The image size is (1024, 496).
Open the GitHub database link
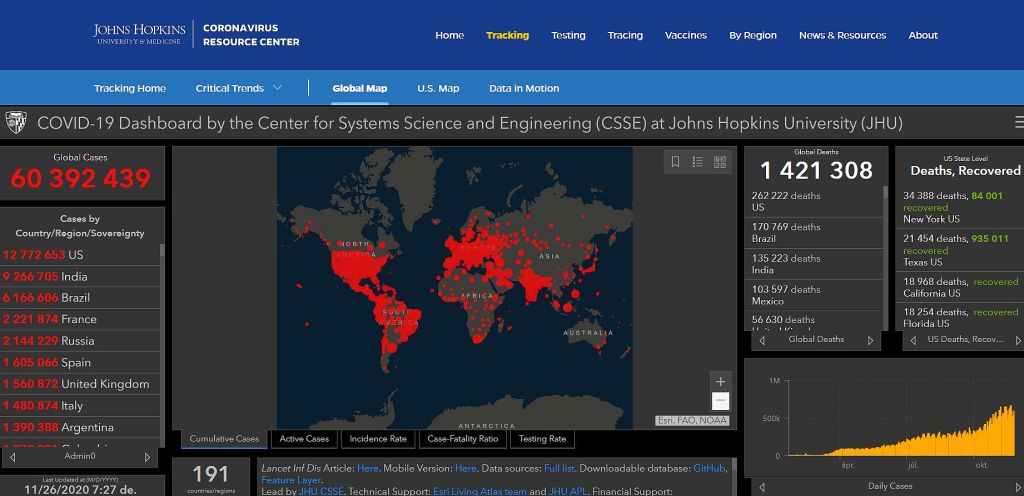709,468
